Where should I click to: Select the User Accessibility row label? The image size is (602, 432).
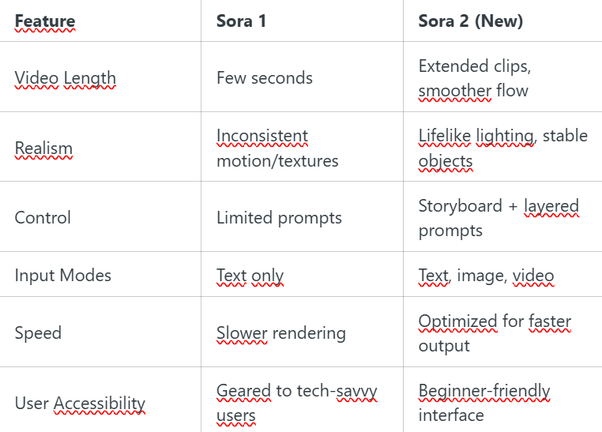coord(80,404)
